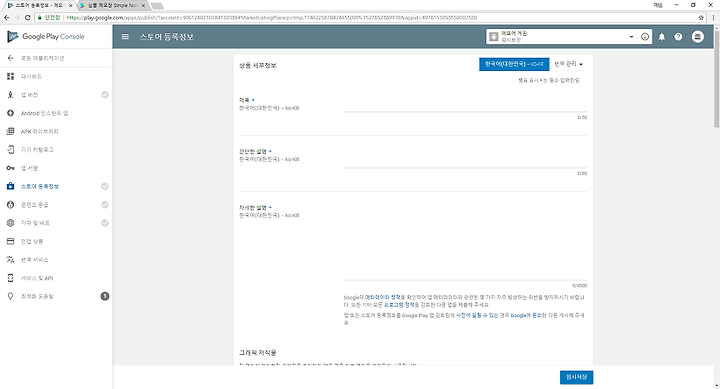Open the dashboard (대시보드) sidebar icon
720x389 pixels.
tap(11, 76)
